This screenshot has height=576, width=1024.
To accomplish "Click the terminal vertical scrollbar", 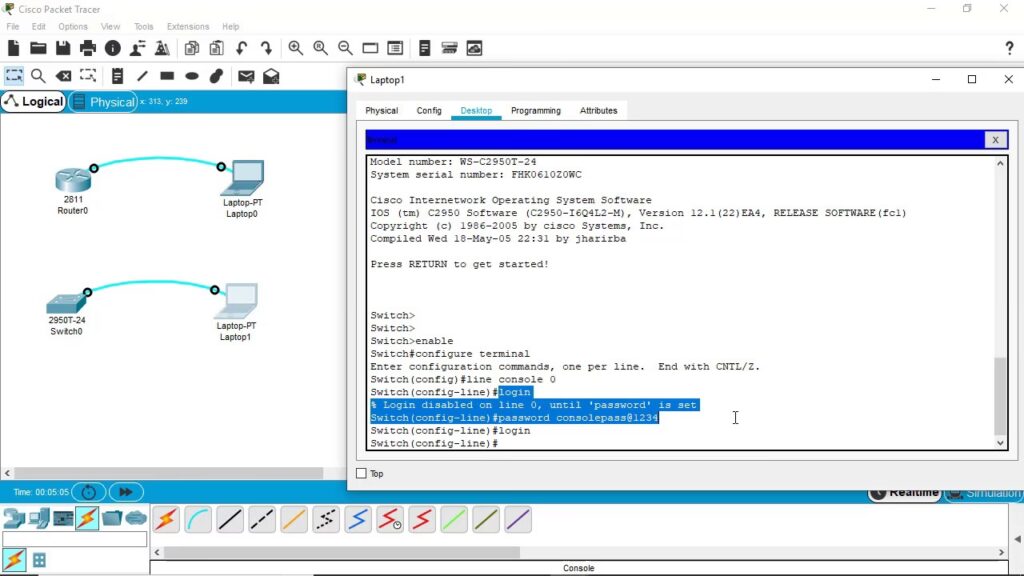I will (1001, 393).
